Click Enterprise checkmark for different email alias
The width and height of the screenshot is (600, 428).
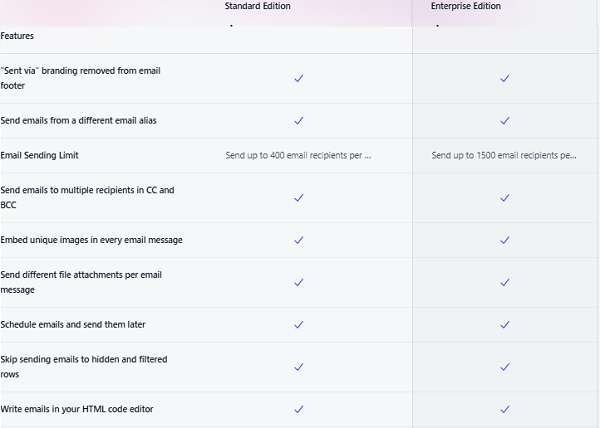505,121
